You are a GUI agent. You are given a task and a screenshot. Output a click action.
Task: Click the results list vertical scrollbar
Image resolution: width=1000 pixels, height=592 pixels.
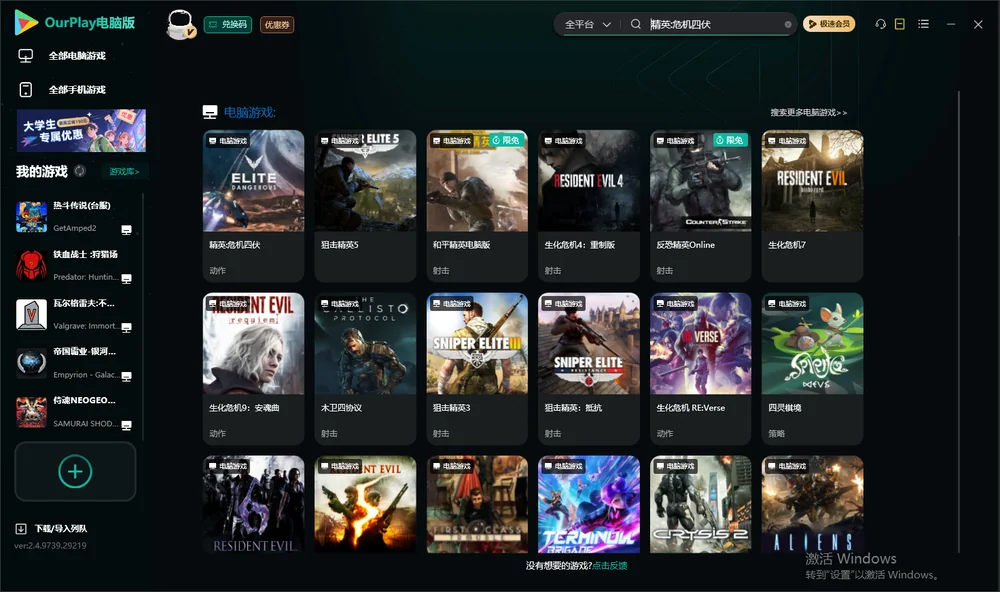pyautogui.click(x=958, y=322)
